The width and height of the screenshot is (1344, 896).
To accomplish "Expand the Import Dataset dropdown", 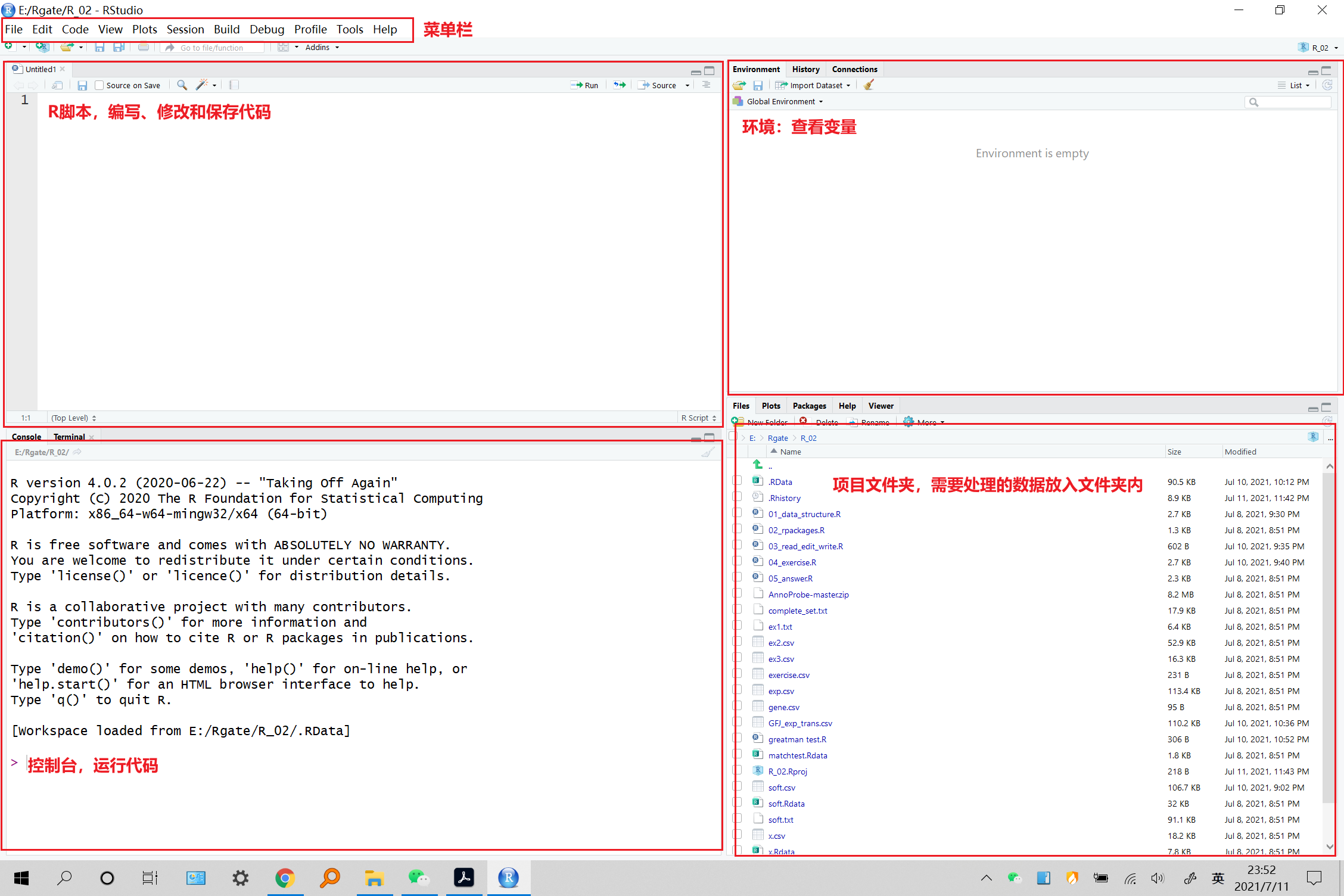I will 813,85.
